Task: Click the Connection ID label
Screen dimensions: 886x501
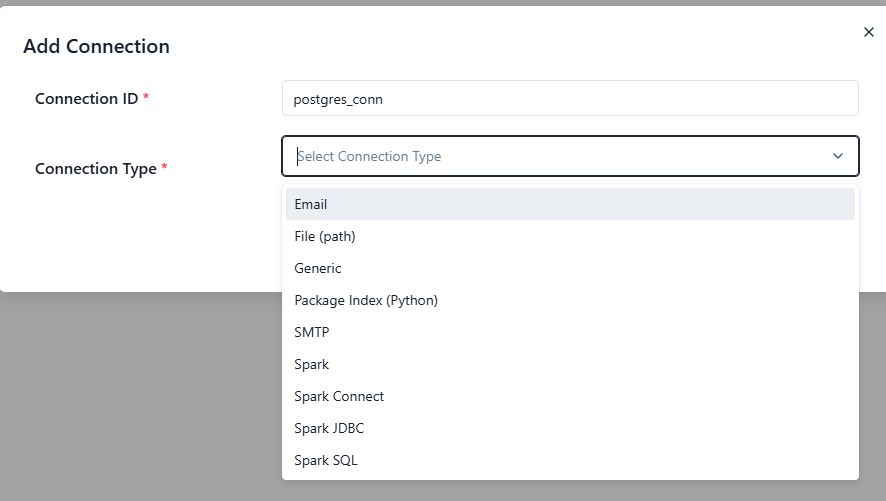Action: click(x=86, y=99)
